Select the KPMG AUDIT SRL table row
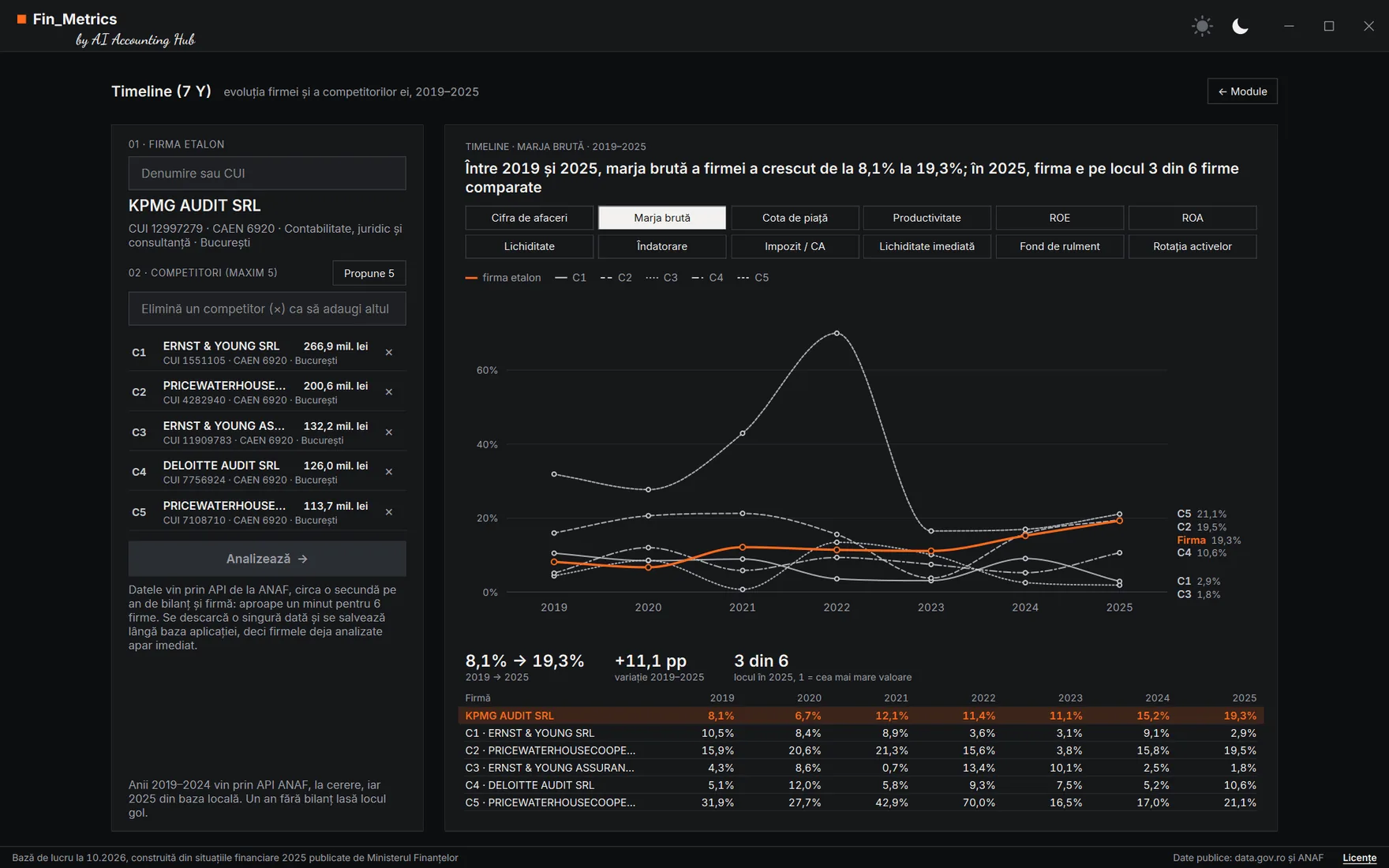 click(x=861, y=716)
